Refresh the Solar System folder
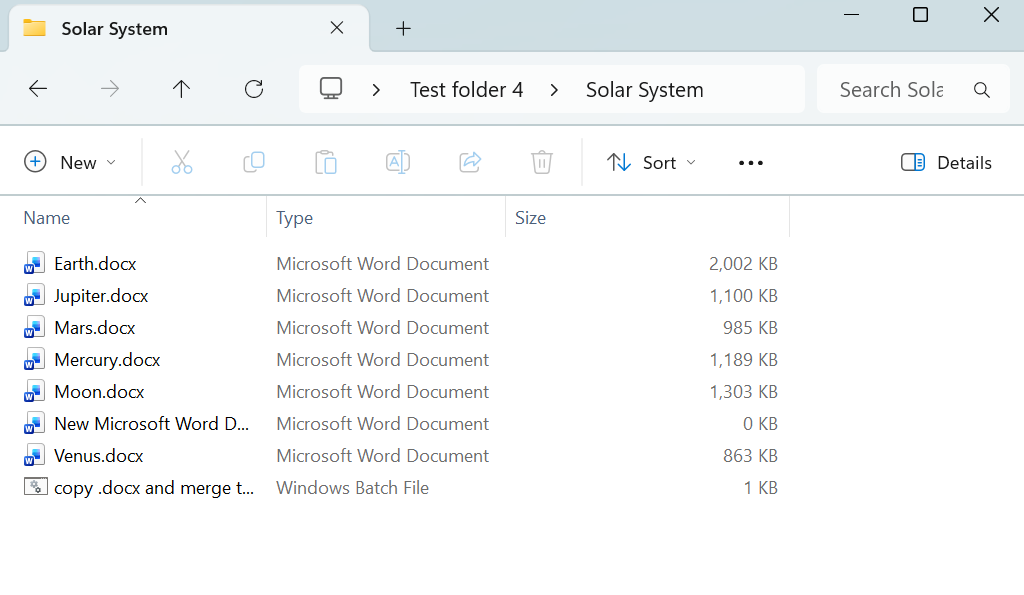 pyautogui.click(x=254, y=89)
